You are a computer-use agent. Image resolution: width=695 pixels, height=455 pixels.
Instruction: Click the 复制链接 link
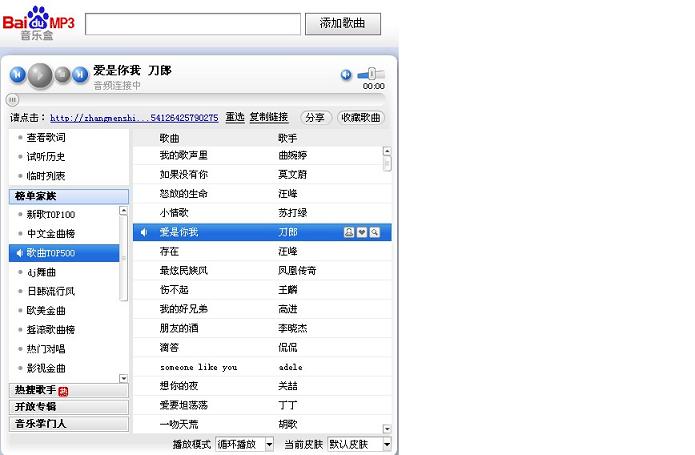pos(269,118)
